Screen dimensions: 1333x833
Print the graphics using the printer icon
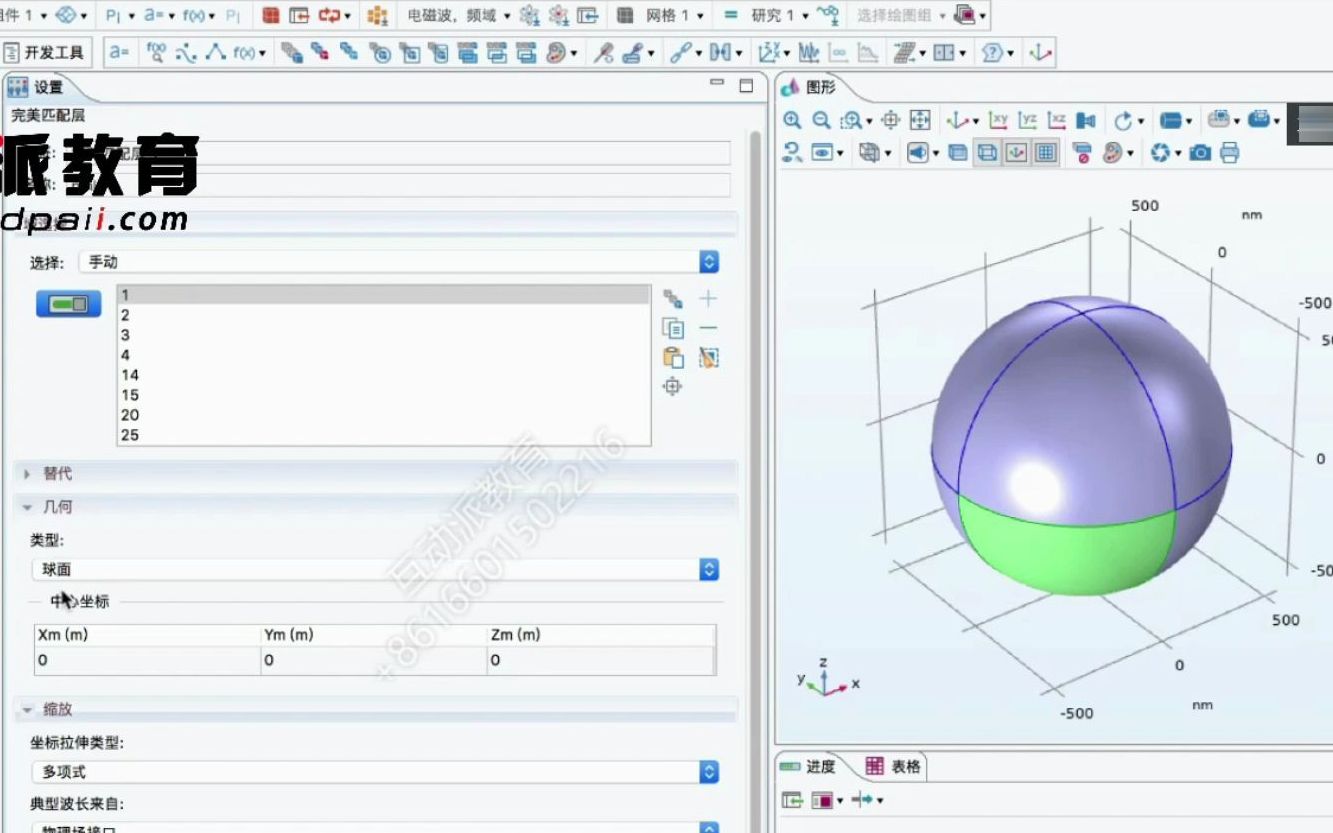click(1228, 152)
